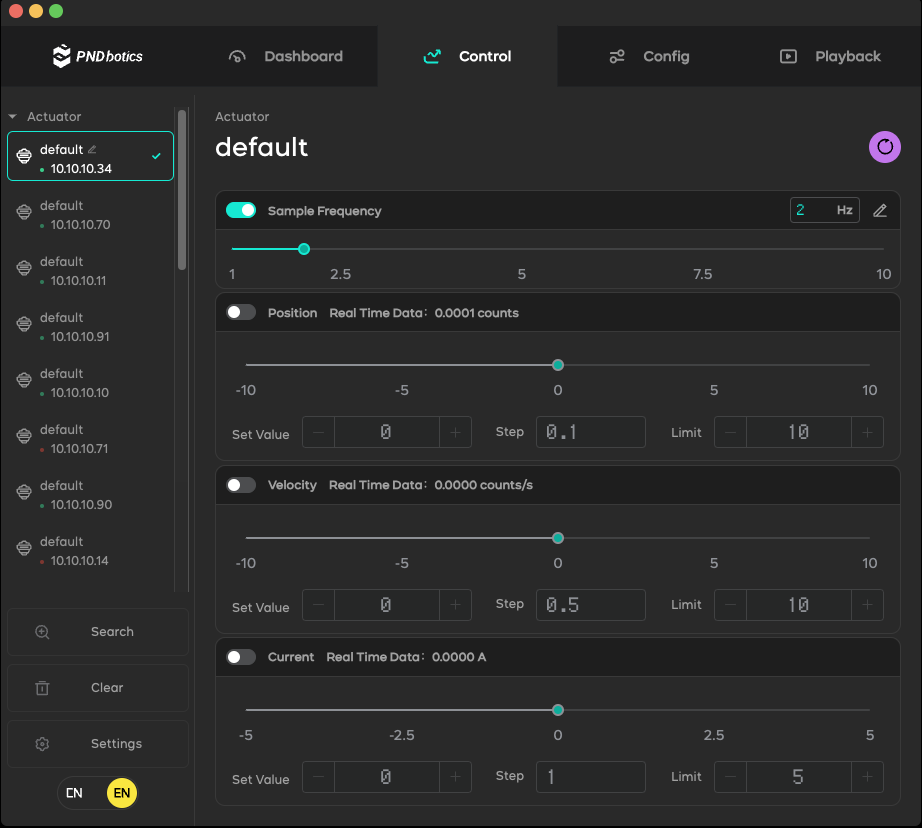Increase Position Set Value with plus

click(455, 432)
